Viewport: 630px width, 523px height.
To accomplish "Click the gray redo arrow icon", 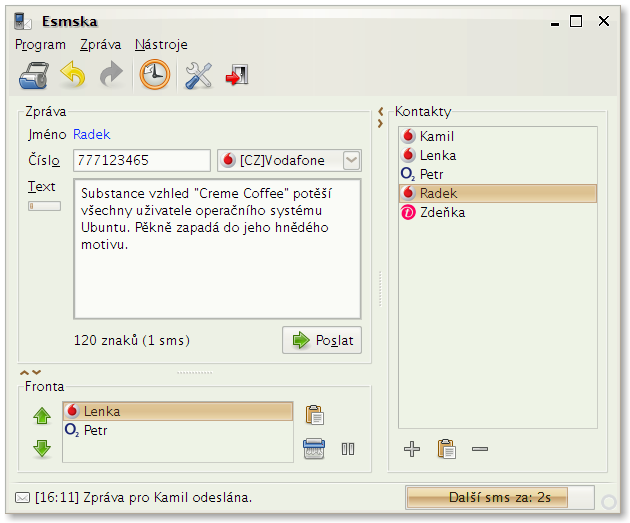I will tap(111, 74).
